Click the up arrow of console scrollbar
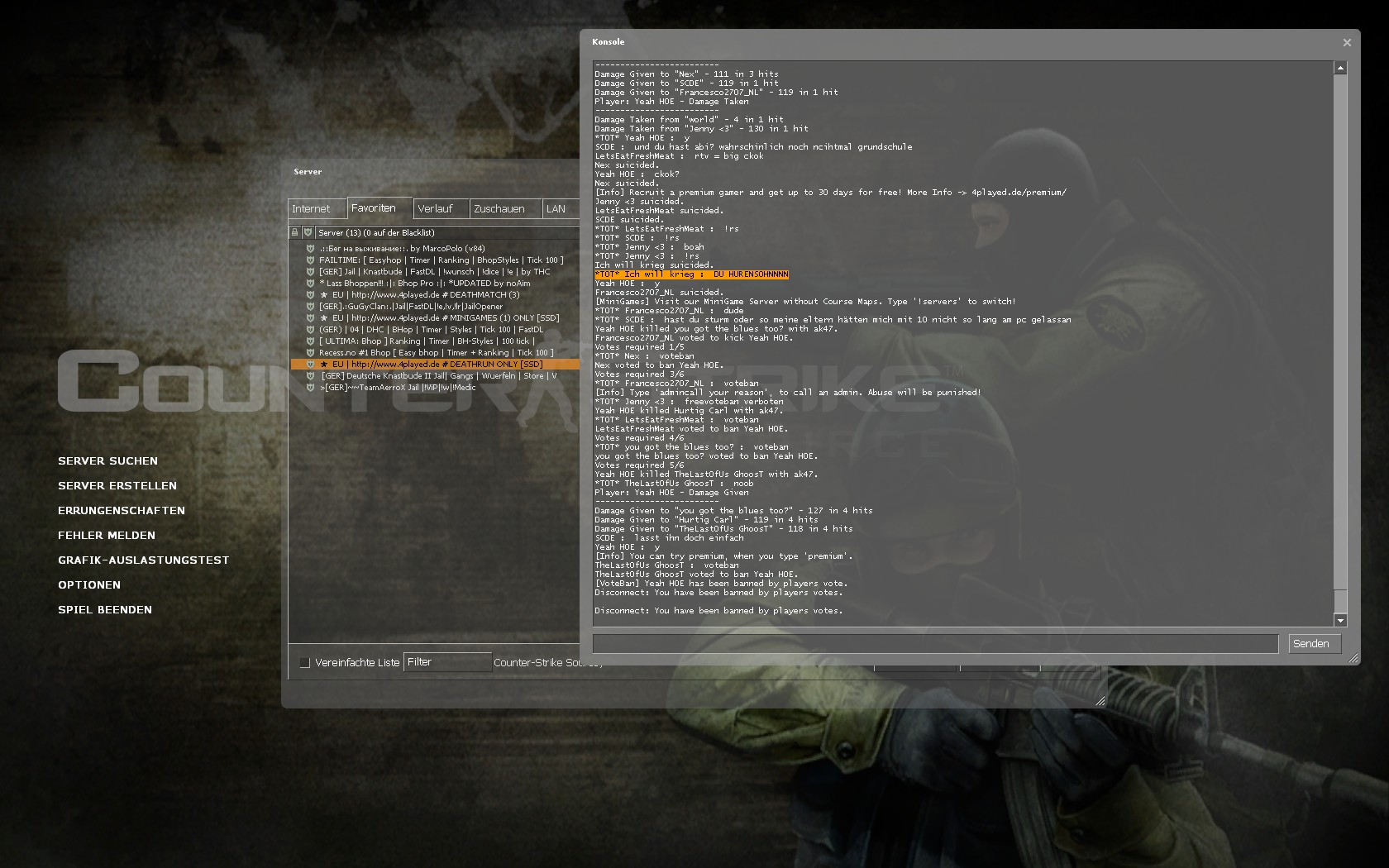 (x=1340, y=68)
